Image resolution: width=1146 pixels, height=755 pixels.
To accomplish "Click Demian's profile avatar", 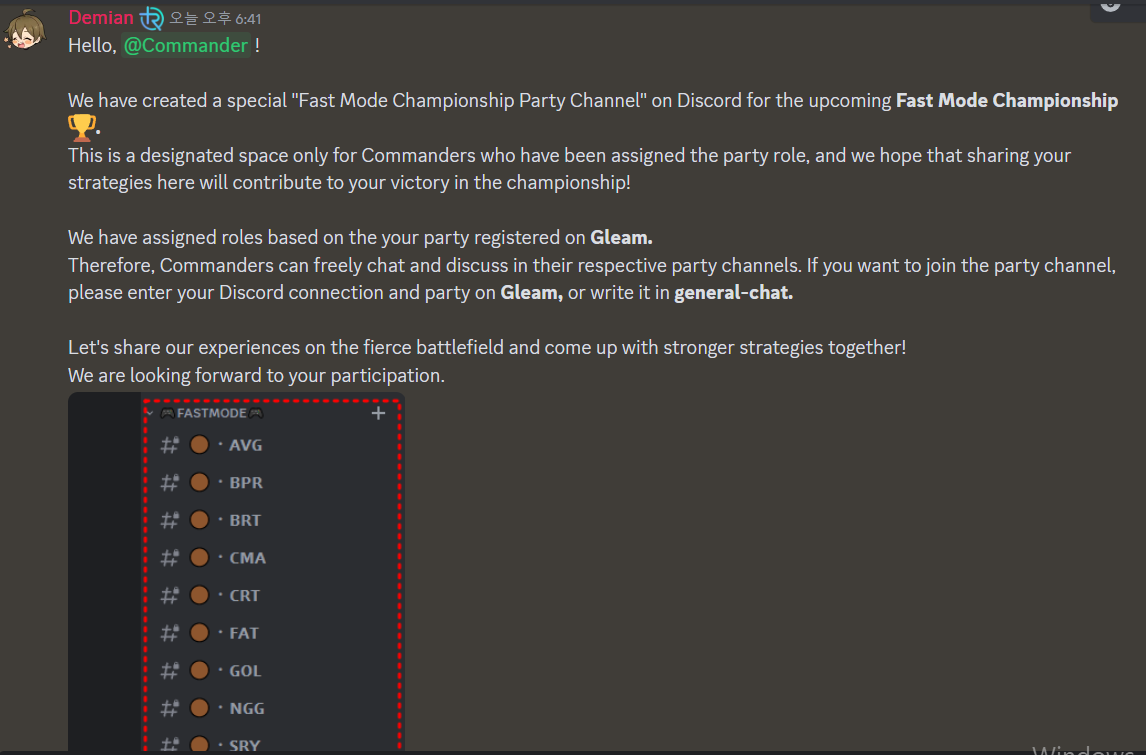I will pos(25,29).
